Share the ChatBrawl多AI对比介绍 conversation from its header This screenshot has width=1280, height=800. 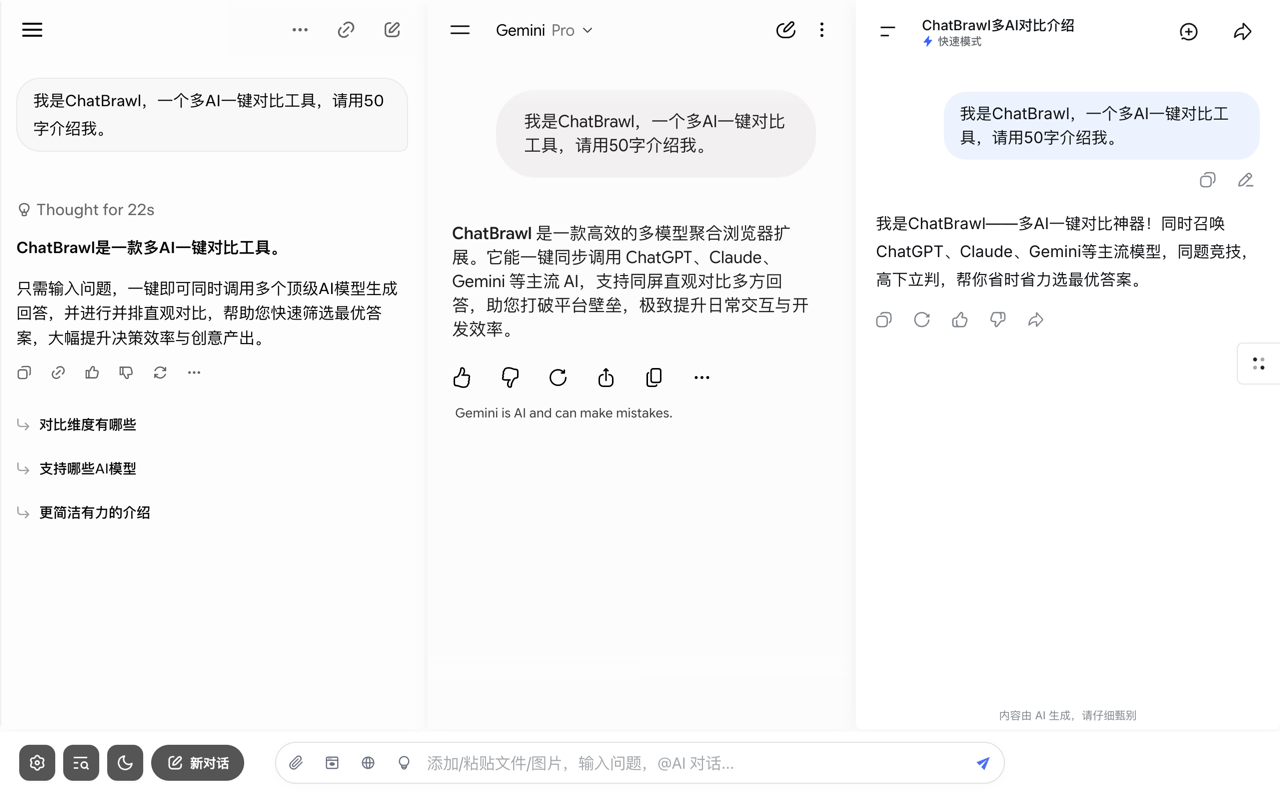pyautogui.click(x=1243, y=32)
